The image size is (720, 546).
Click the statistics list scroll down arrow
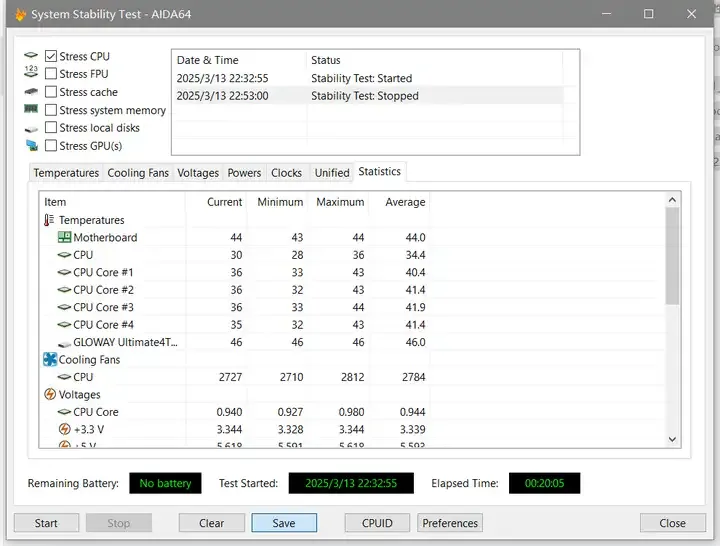[x=672, y=439]
